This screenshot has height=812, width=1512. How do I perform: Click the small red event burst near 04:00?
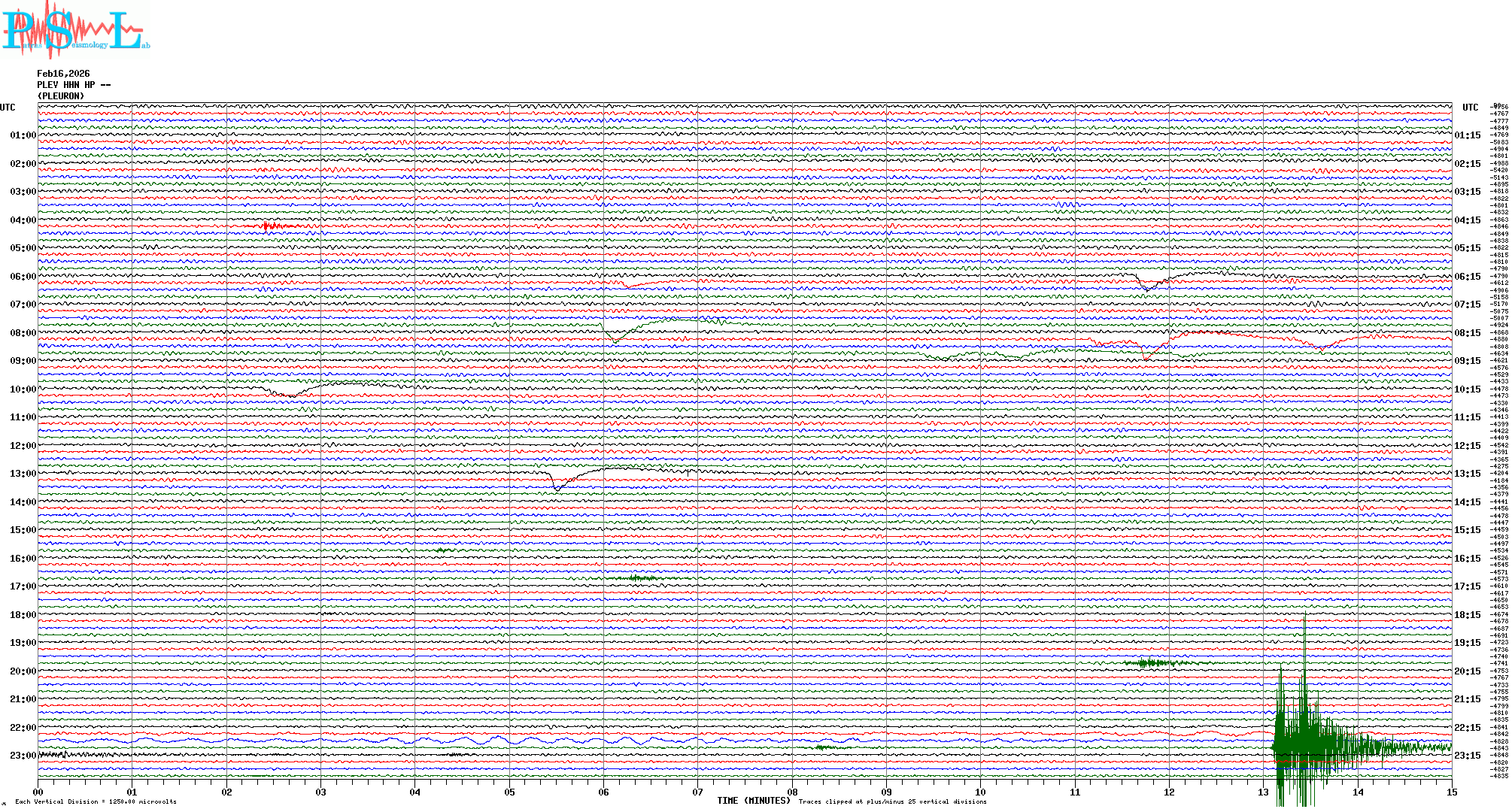[271, 226]
